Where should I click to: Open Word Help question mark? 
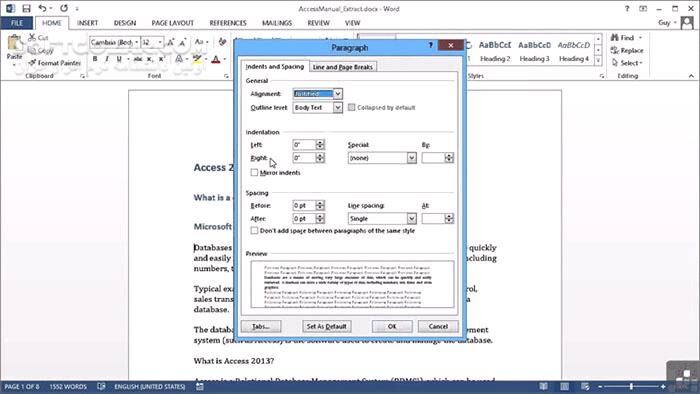tap(627, 8)
